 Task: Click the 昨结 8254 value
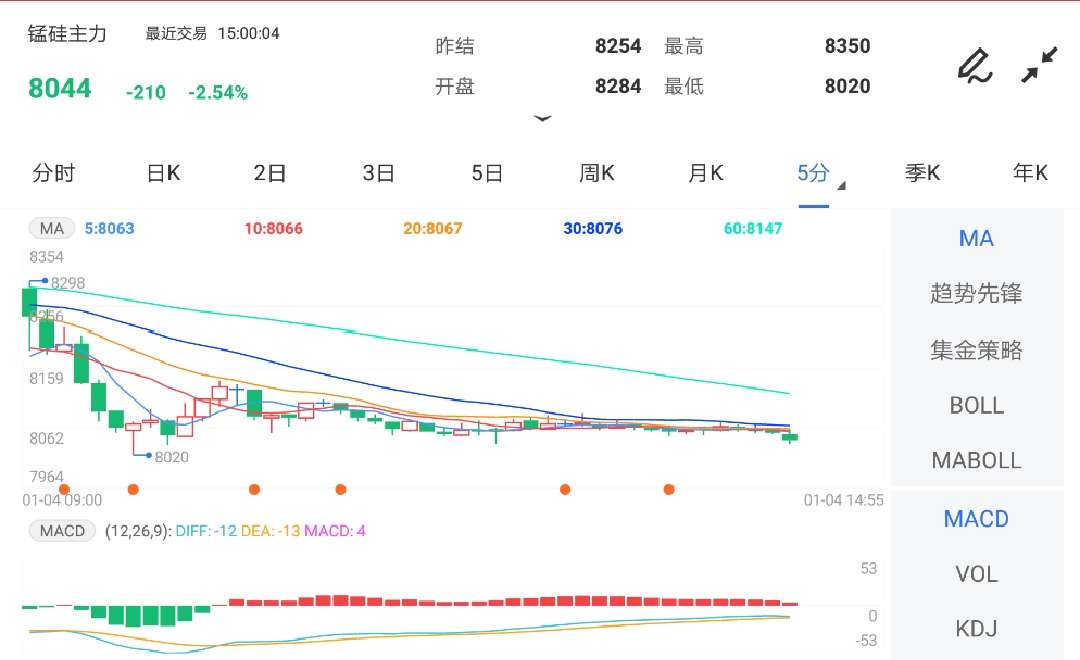coord(618,46)
